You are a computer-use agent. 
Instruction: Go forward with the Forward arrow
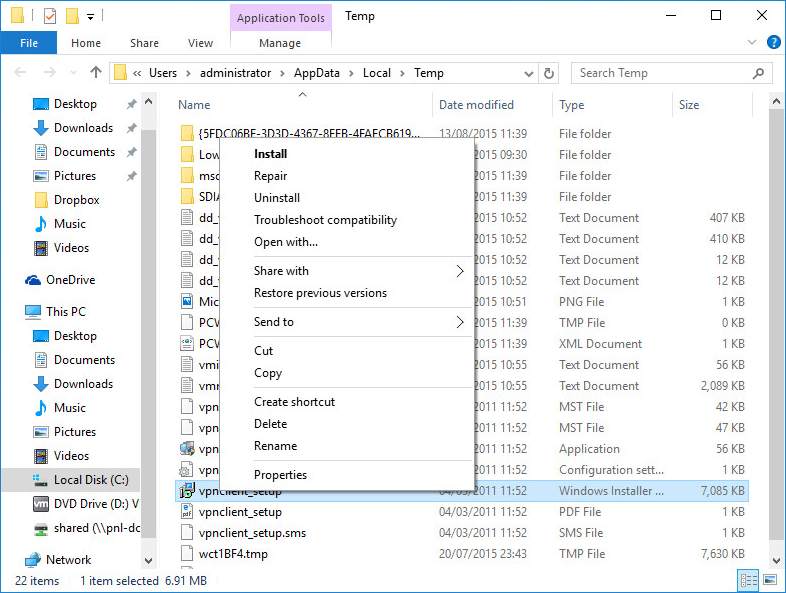49,73
